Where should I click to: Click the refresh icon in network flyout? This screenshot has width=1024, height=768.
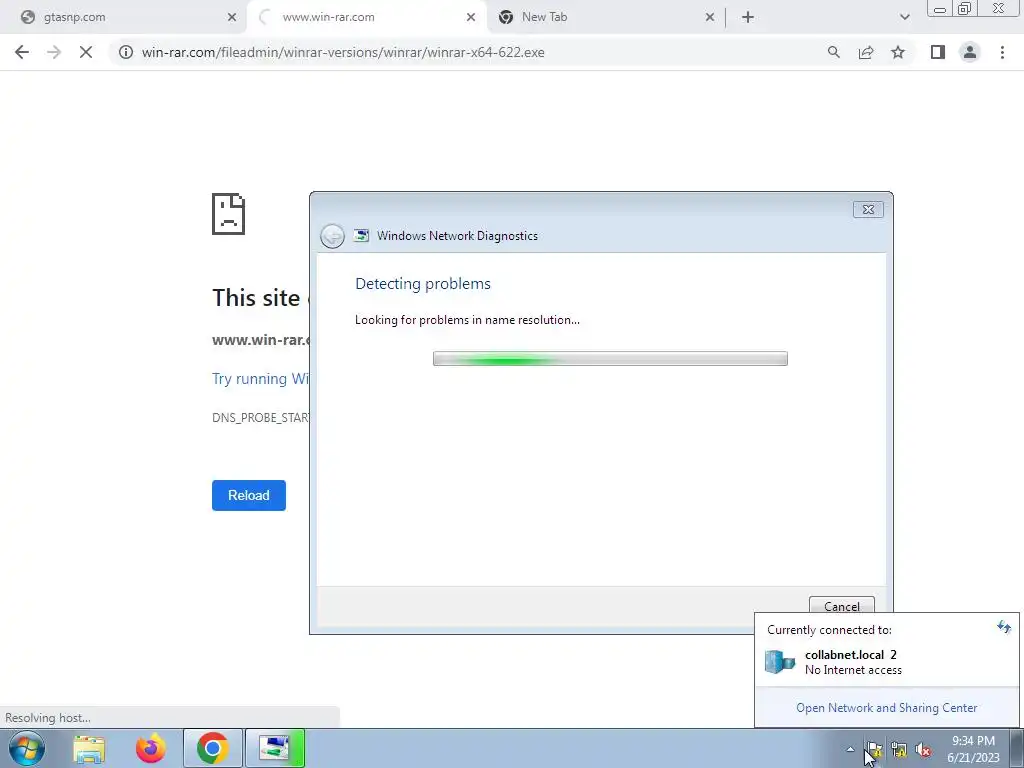tap(1004, 628)
